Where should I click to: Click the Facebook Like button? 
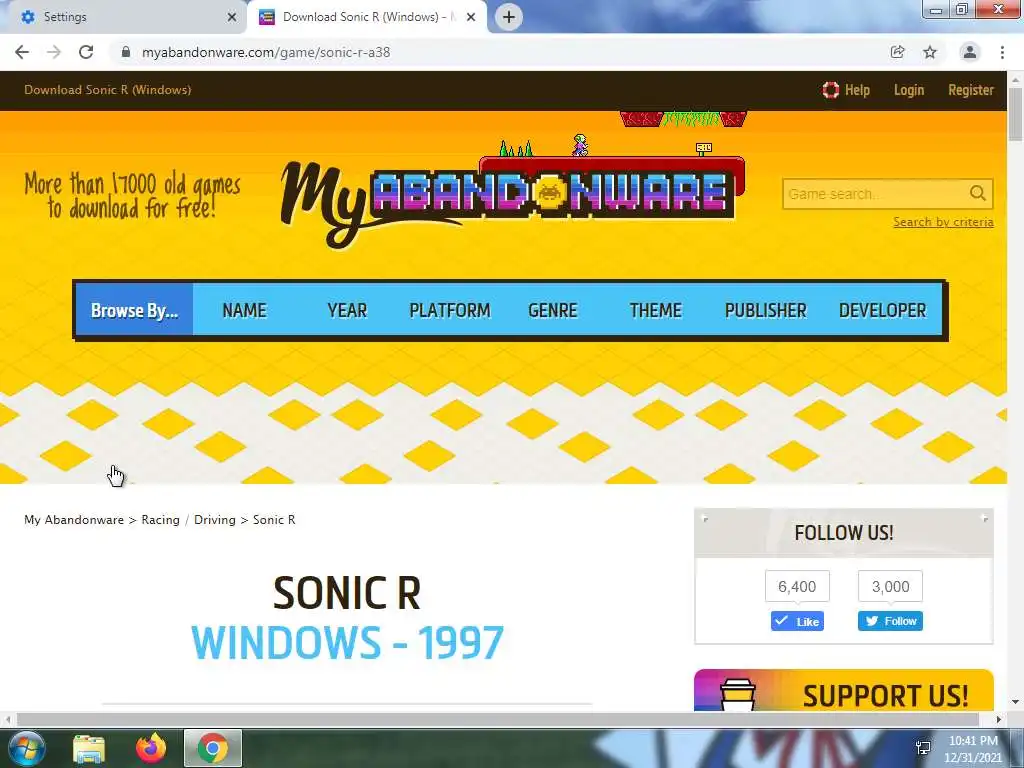(x=797, y=621)
